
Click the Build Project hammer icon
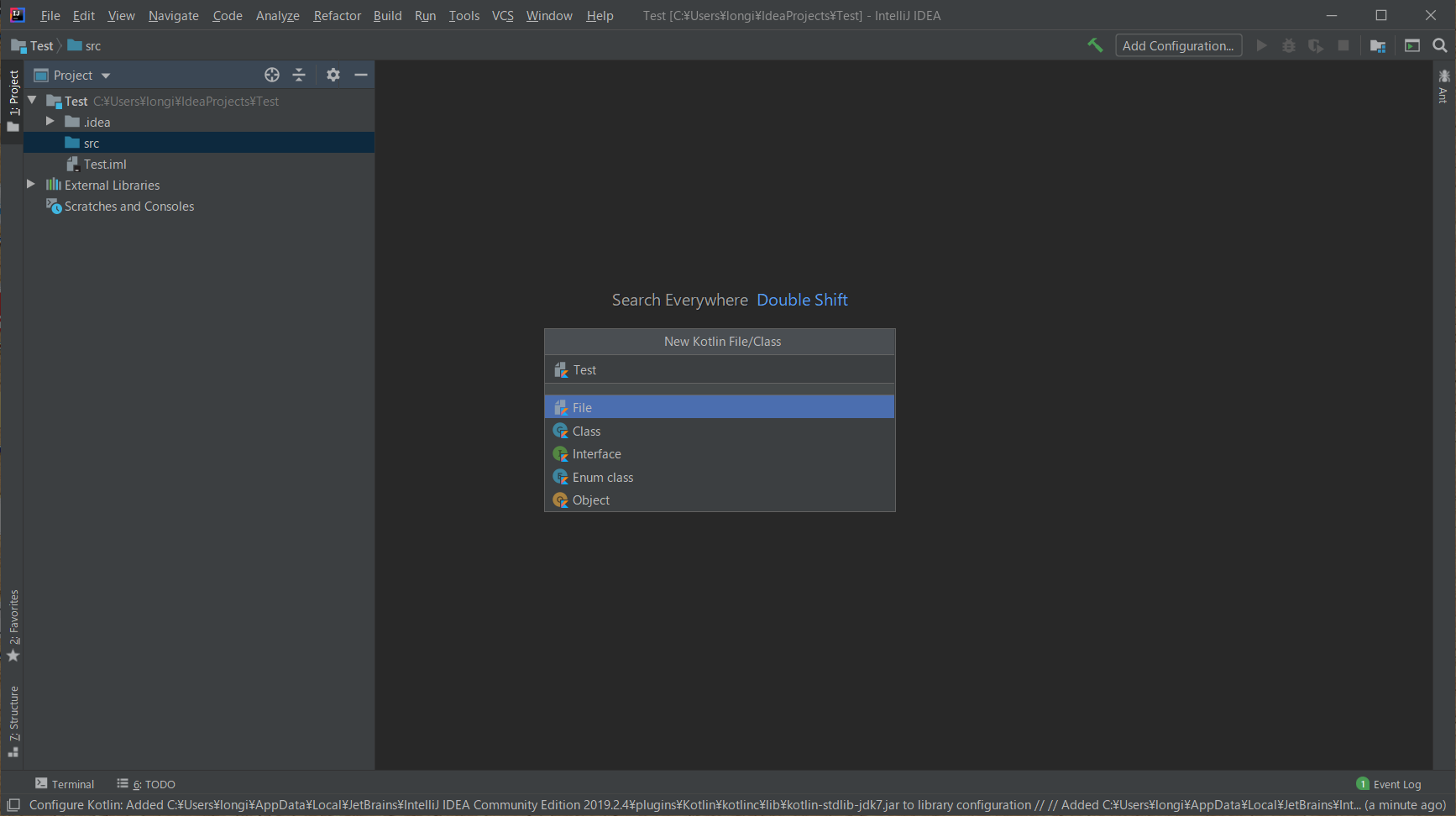click(x=1095, y=45)
